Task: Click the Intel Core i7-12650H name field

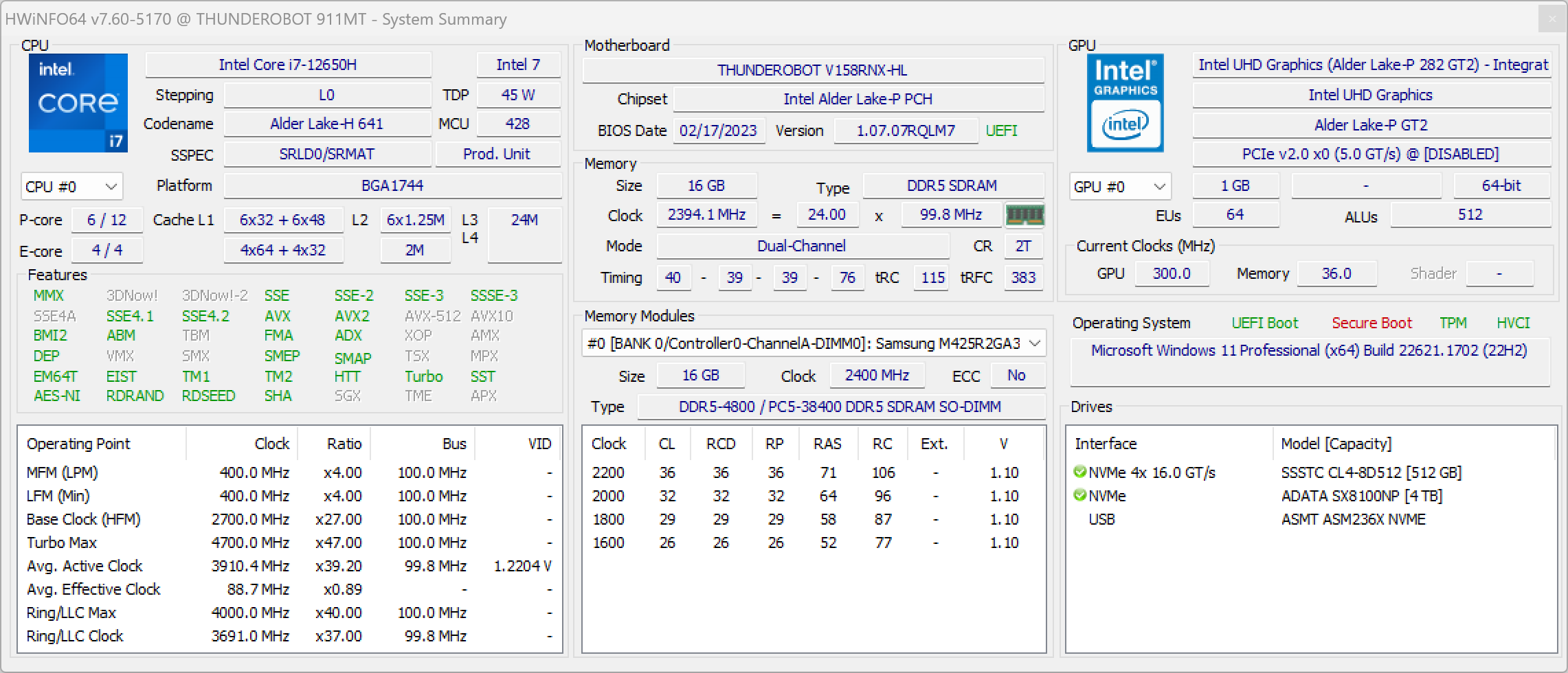Action: pos(288,65)
